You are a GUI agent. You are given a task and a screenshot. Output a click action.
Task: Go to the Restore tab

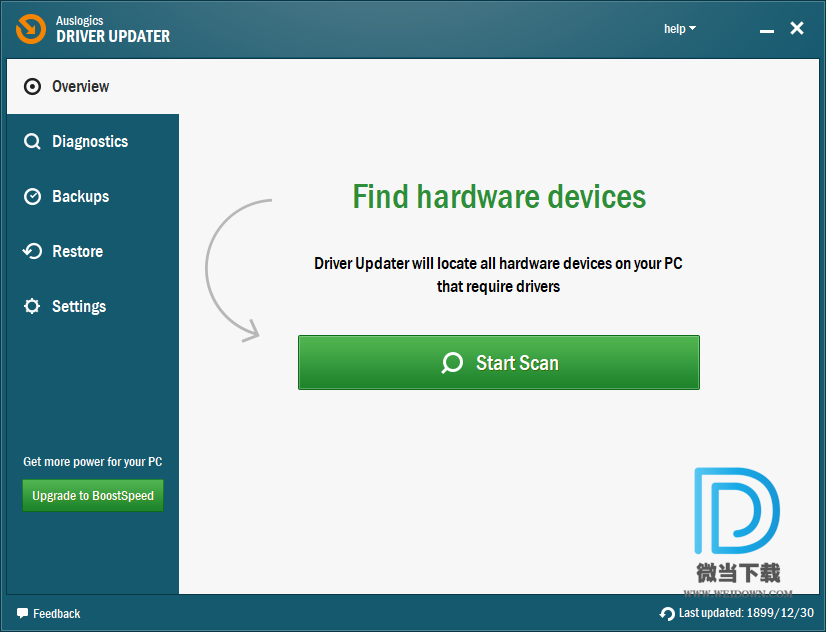93,251
